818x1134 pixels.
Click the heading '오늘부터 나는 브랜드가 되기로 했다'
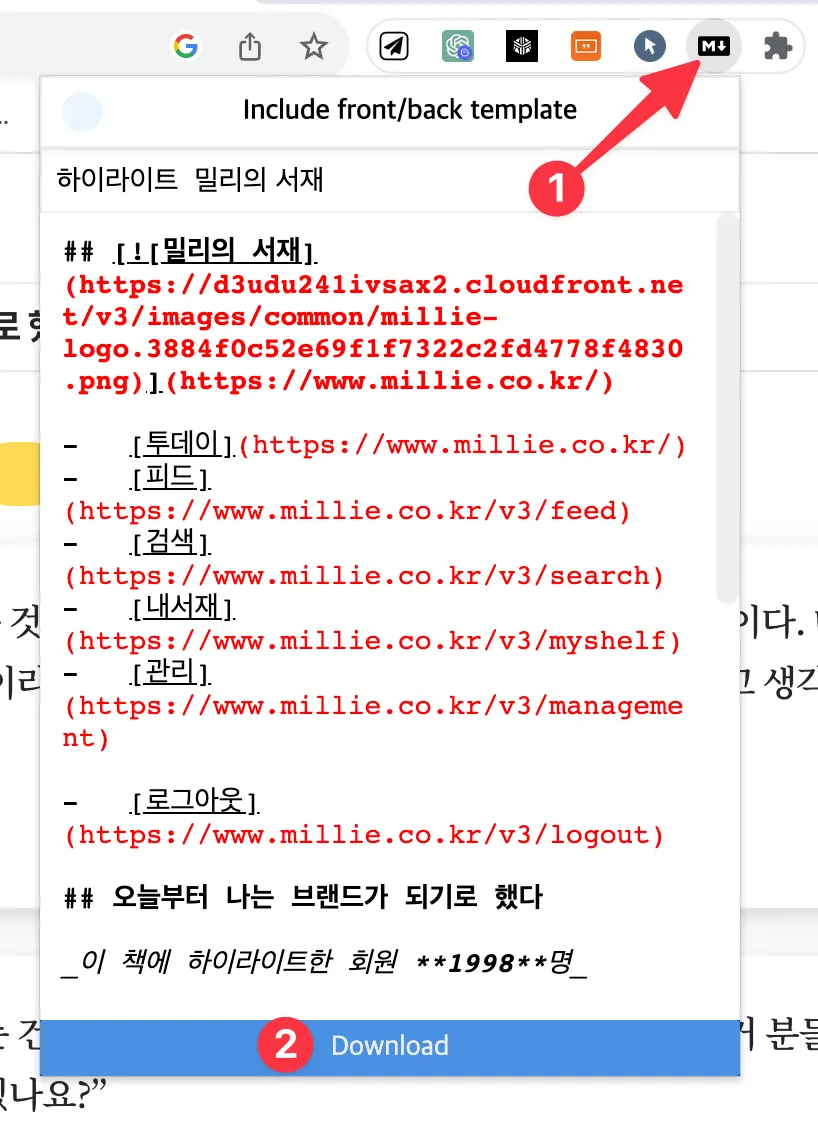pos(327,897)
